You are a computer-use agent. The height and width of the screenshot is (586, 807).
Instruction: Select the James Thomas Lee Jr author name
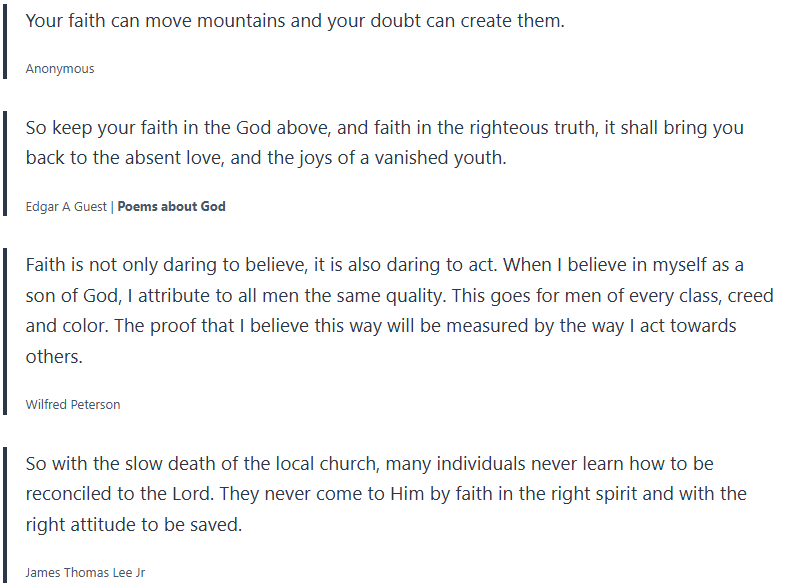tap(85, 573)
